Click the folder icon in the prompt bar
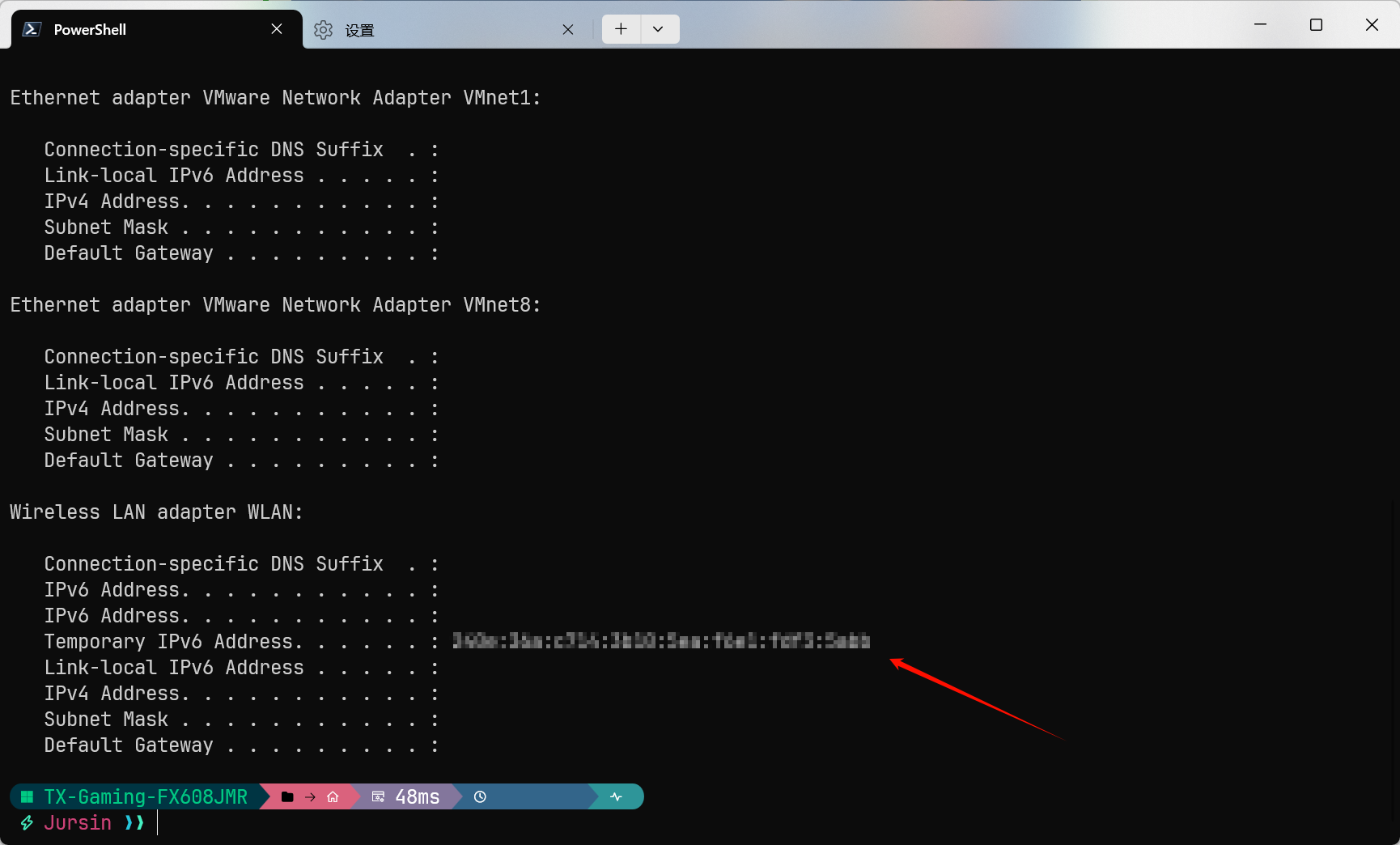1400x845 pixels. pos(287,797)
